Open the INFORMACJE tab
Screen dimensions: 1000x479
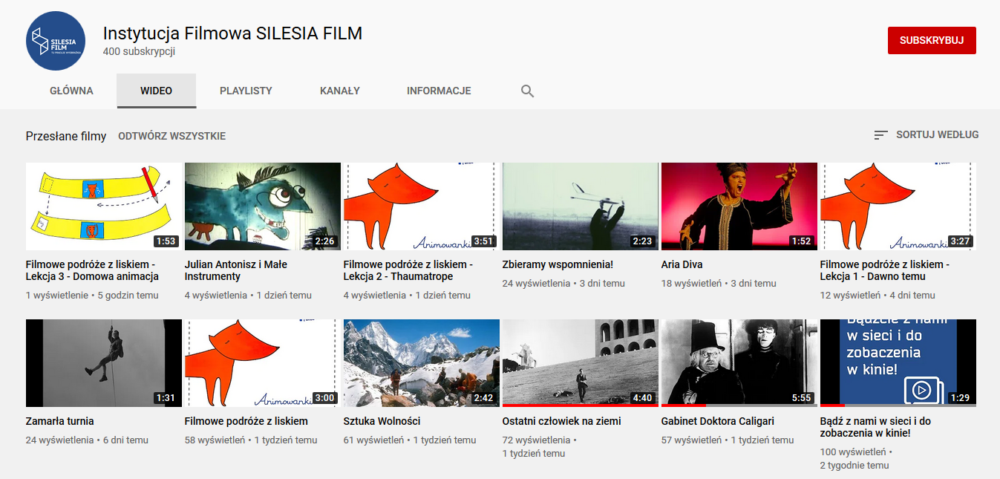pos(439,91)
